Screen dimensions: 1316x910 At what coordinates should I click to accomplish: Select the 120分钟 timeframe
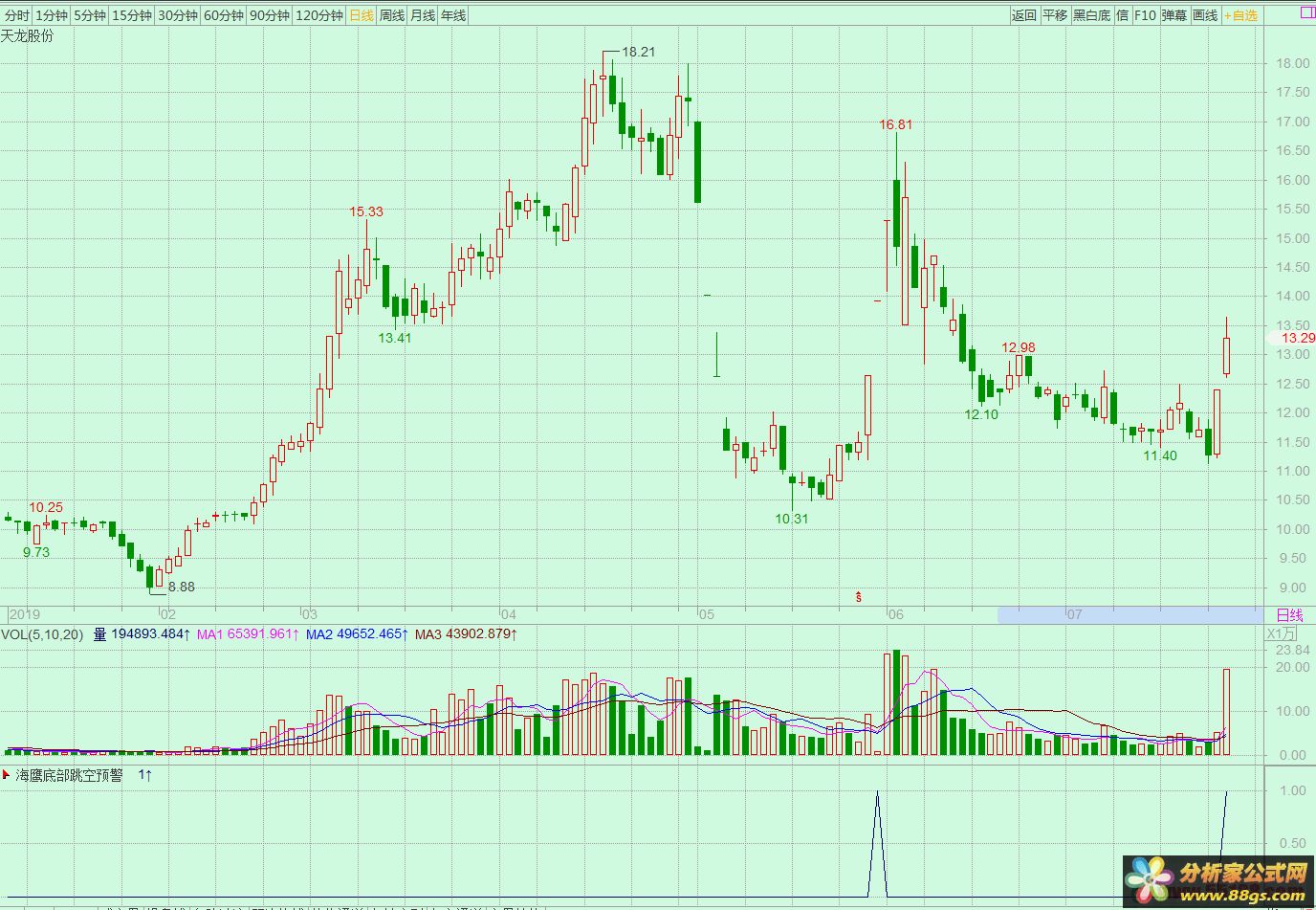(319, 15)
